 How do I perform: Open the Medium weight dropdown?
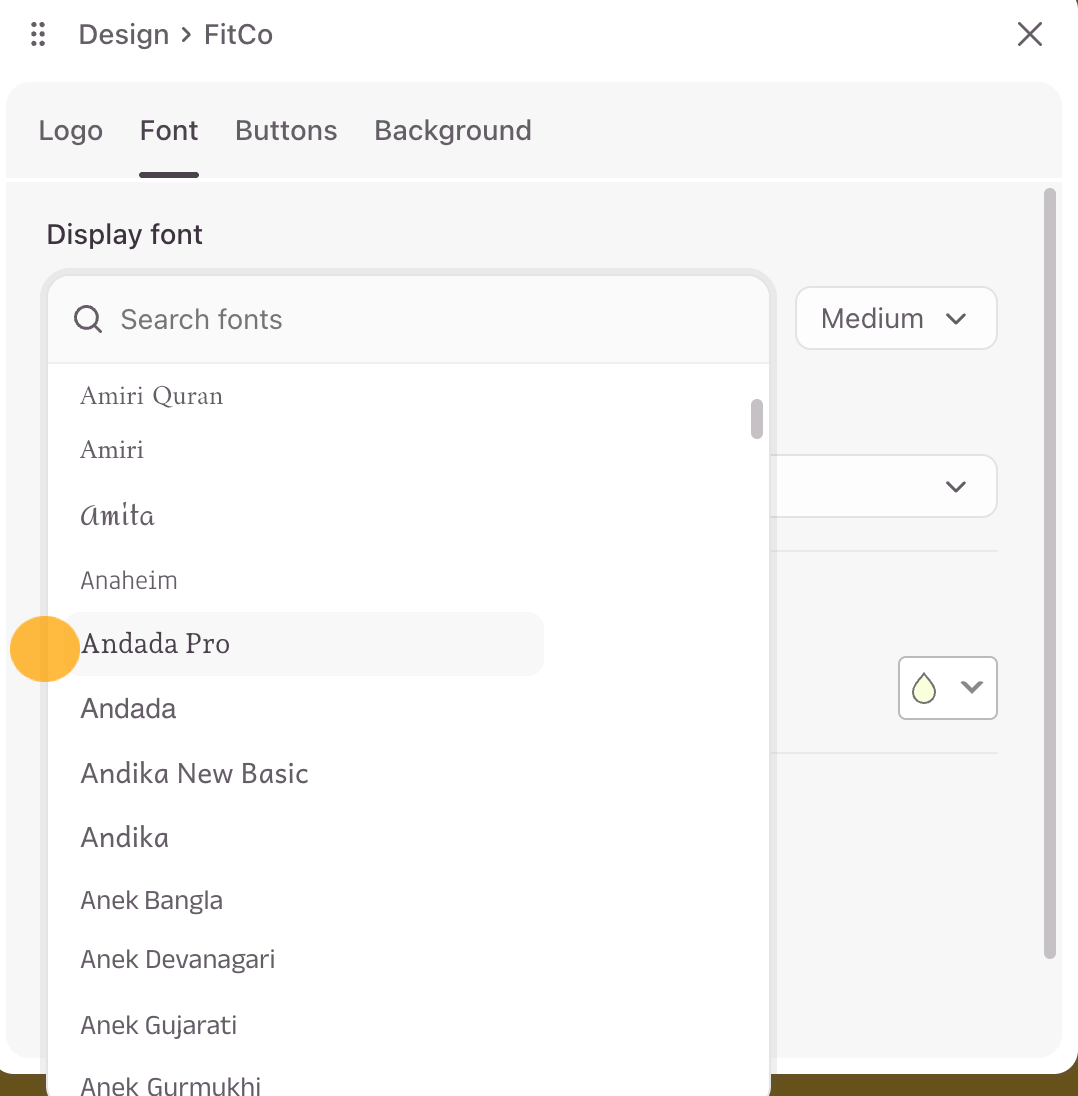(896, 318)
